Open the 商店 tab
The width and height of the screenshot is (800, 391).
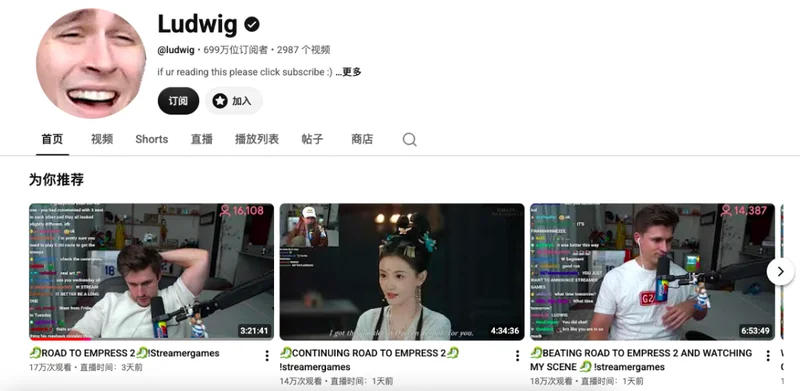pyautogui.click(x=362, y=139)
